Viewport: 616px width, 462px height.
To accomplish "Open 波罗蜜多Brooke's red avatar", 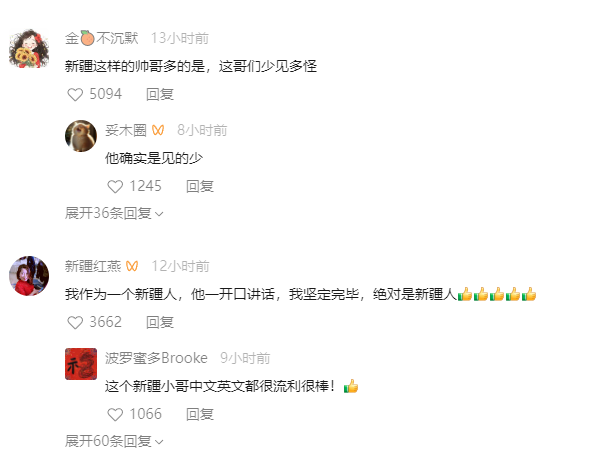I will pos(81,364).
